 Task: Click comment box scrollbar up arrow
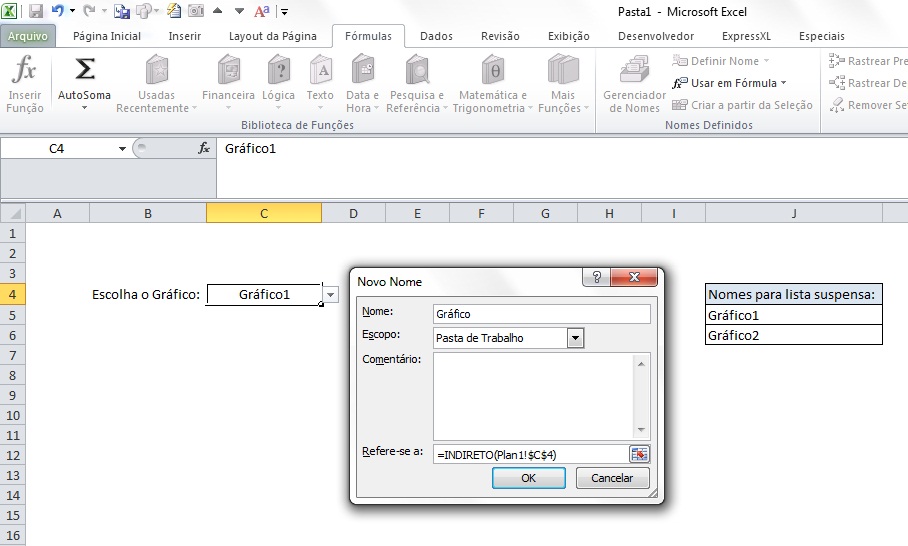[641, 364]
